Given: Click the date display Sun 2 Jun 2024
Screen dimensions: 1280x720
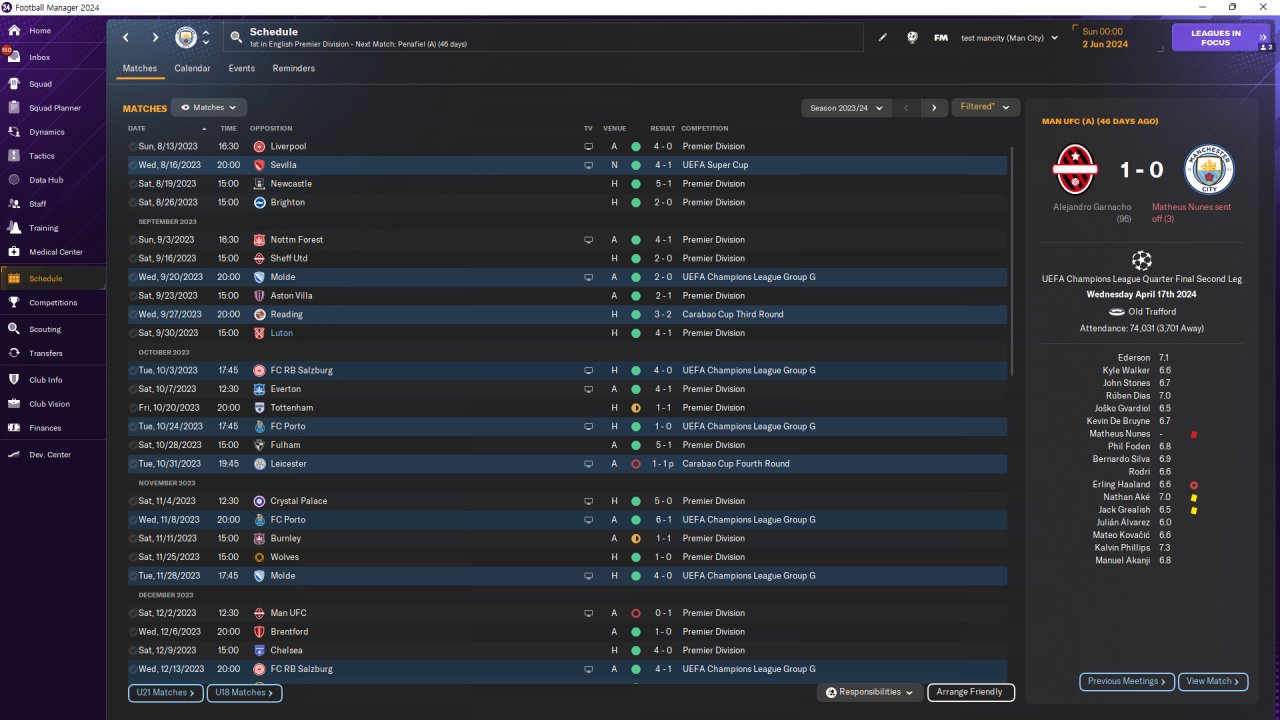Looking at the screenshot, I should (1105, 38).
